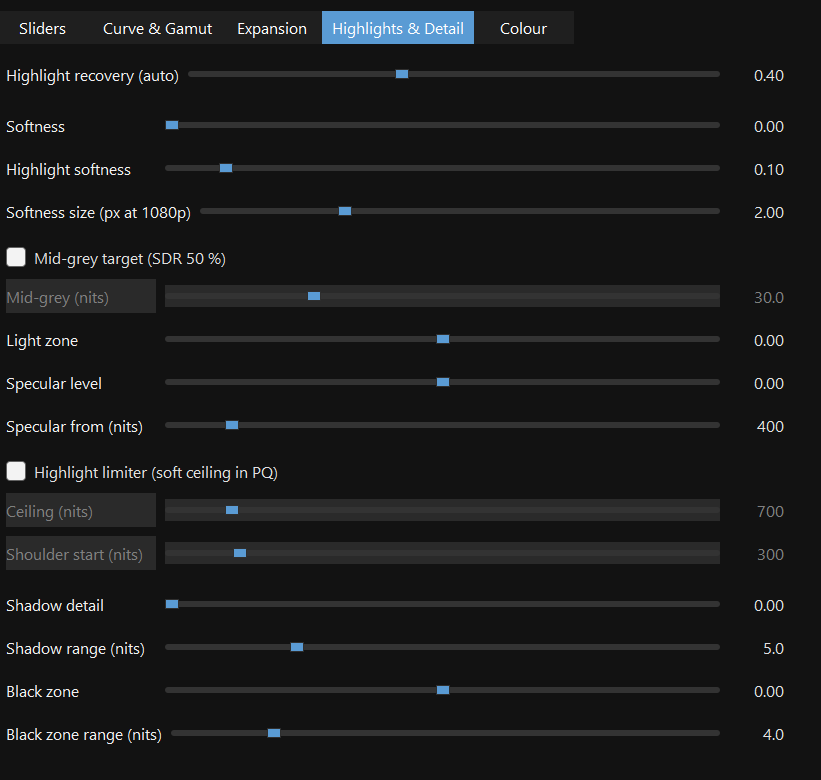821x780 pixels.
Task: Click the Highlight recovery slider handle
Action: [402, 74]
